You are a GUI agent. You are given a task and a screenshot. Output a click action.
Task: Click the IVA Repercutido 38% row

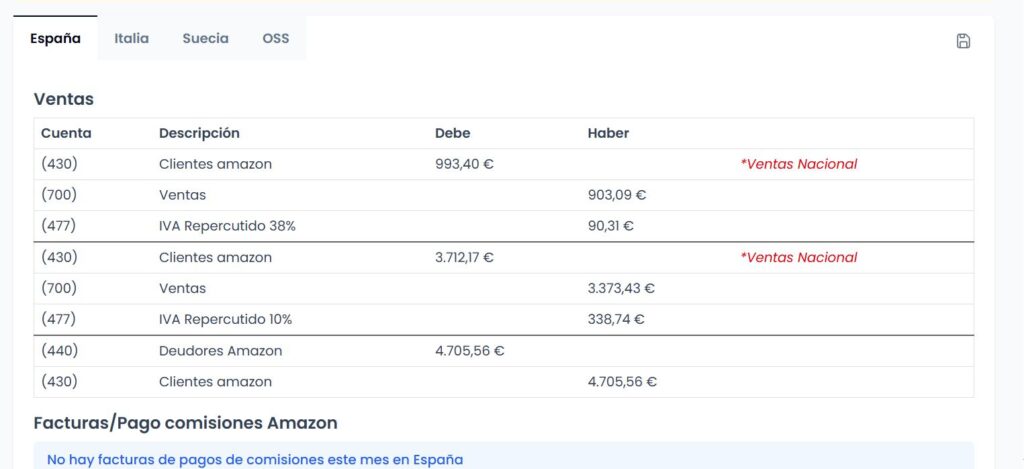point(504,226)
